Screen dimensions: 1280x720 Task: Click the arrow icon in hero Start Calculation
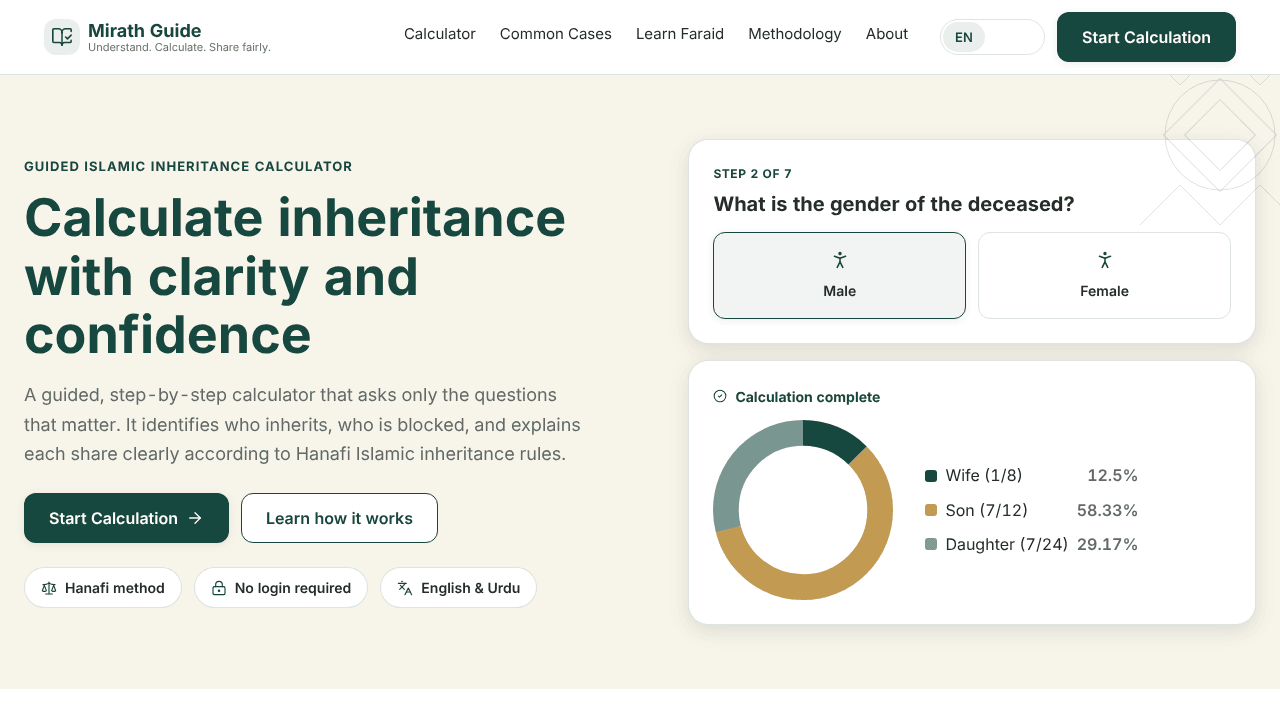196,518
